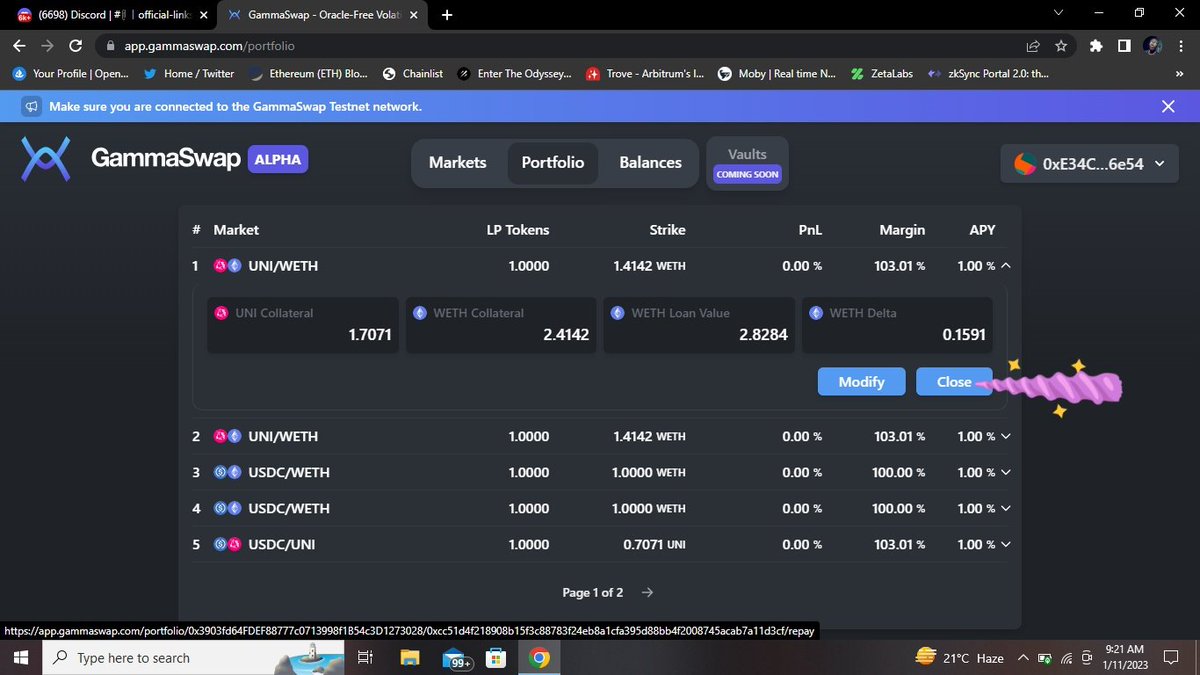Open the Chainlist bookmark
This screenshot has width=1200, height=675.
[x=412, y=73]
